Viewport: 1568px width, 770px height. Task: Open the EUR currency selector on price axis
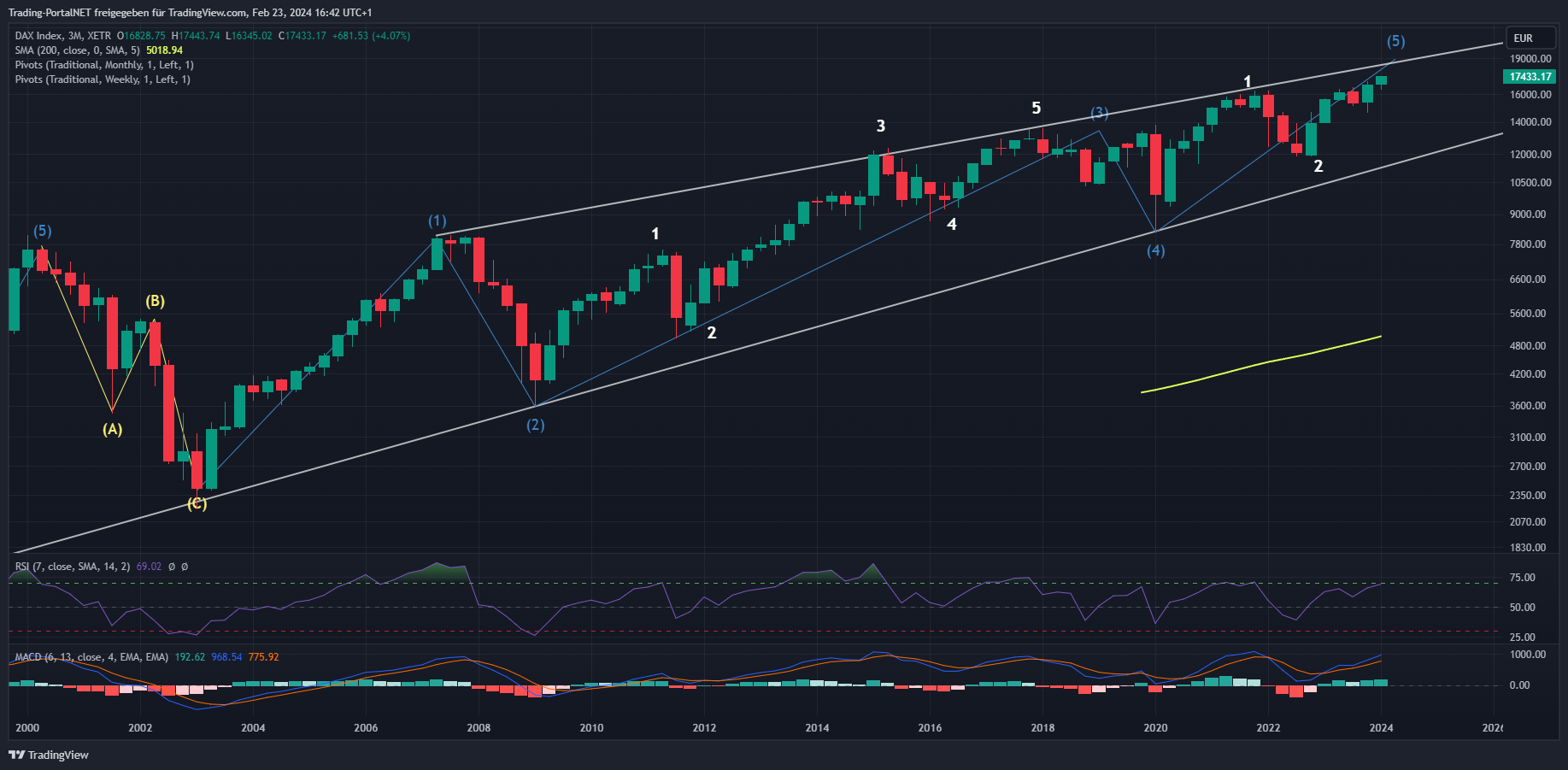click(1530, 38)
